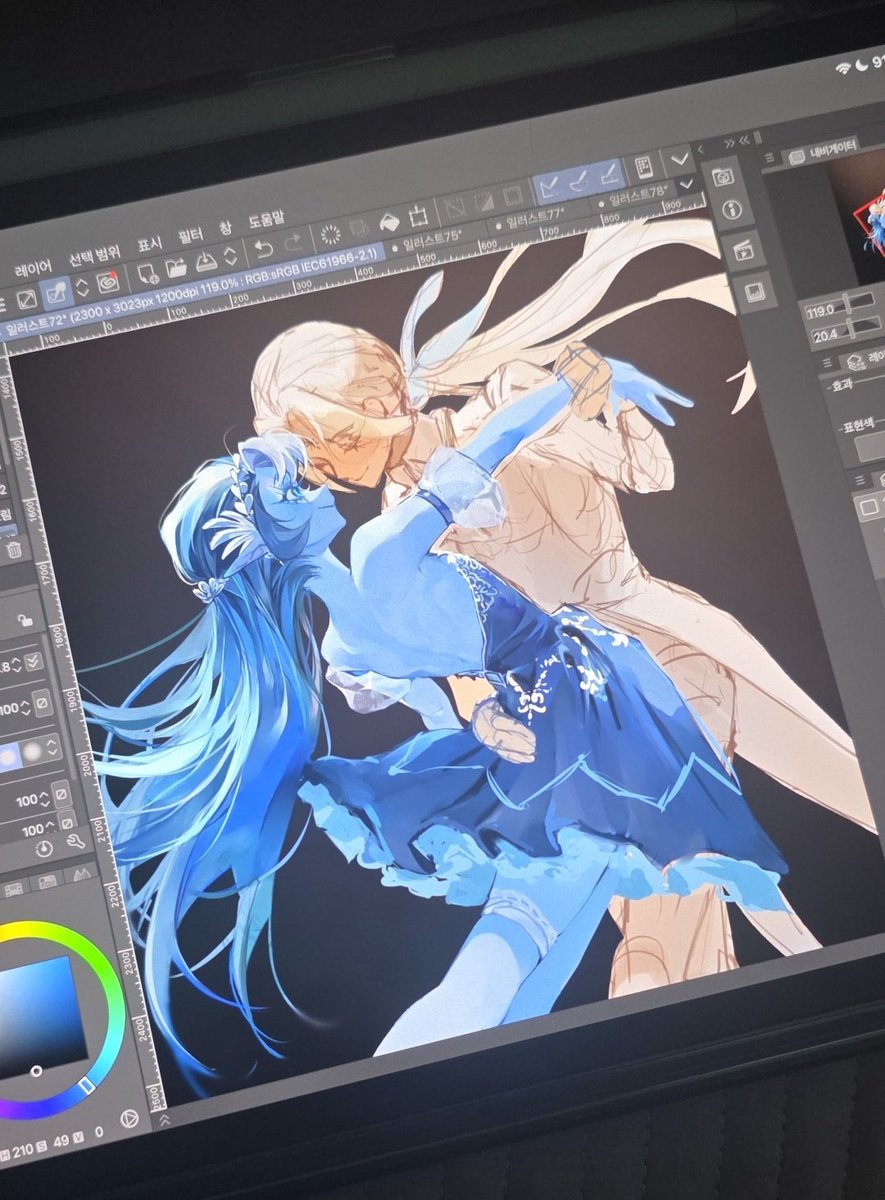Toggle the second greyed half-shaded square icon
The height and width of the screenshot is (1200, 885).
coord(485,200)
